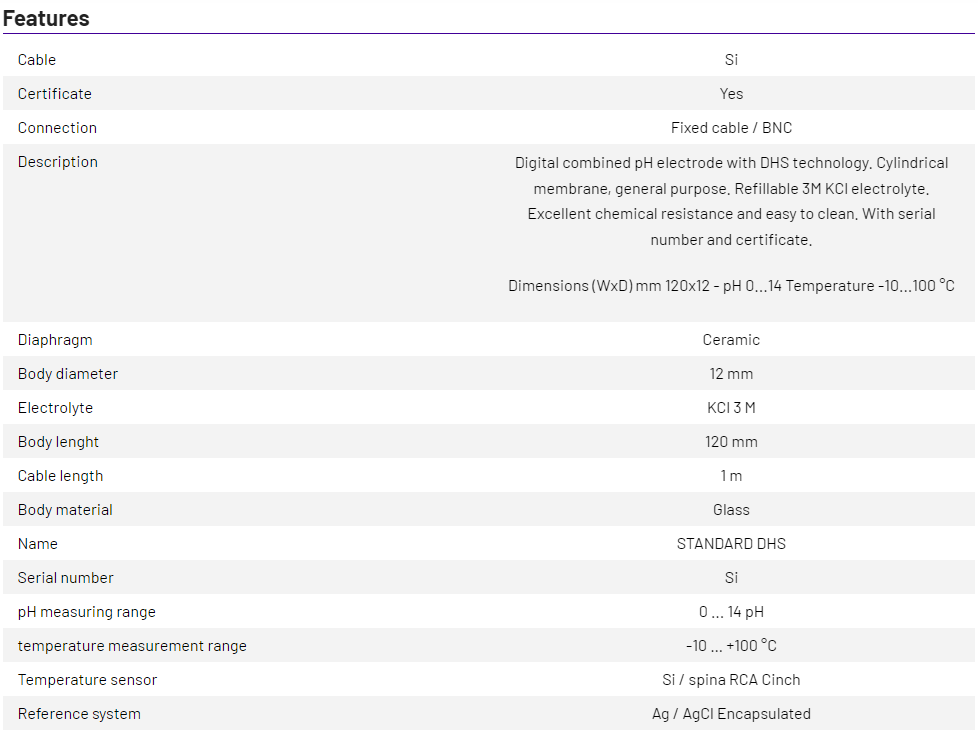Select the -10 ... +100 °C value
Screen dimensions: 978x736
(x=731, y=646)
